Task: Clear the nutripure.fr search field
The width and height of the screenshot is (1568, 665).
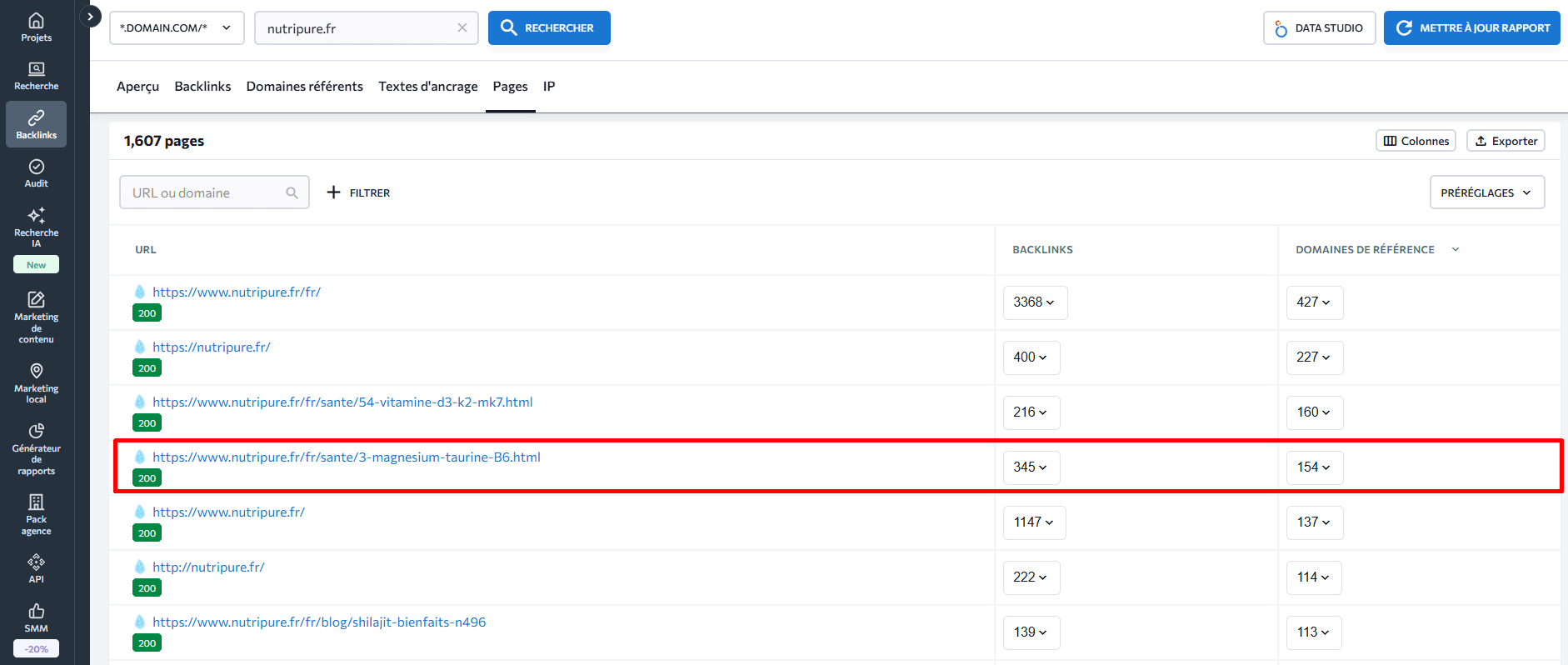Action: pyautogui.click(x=462, y=27)
